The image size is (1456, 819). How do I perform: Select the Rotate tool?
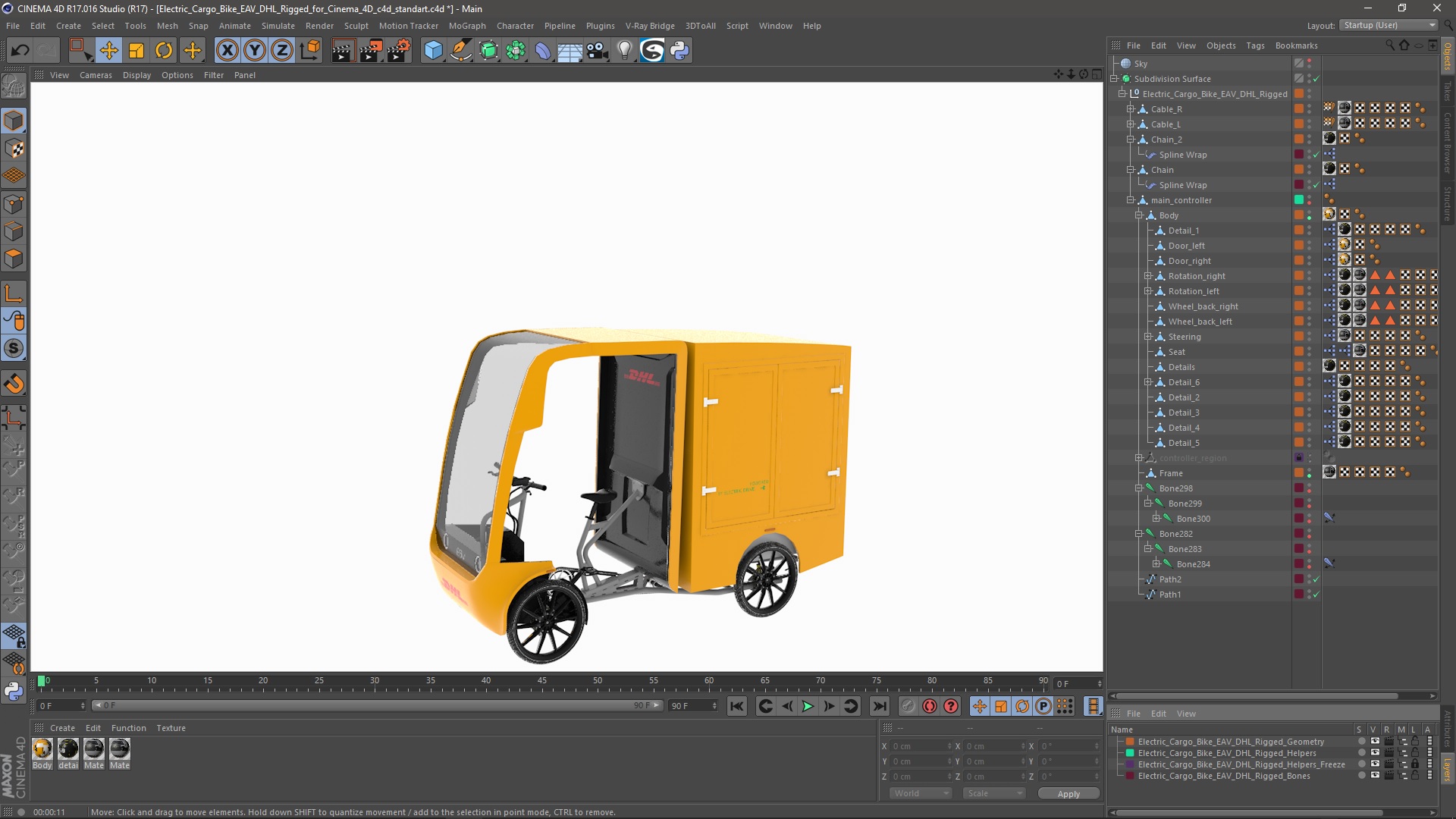[x=164, y=51]
